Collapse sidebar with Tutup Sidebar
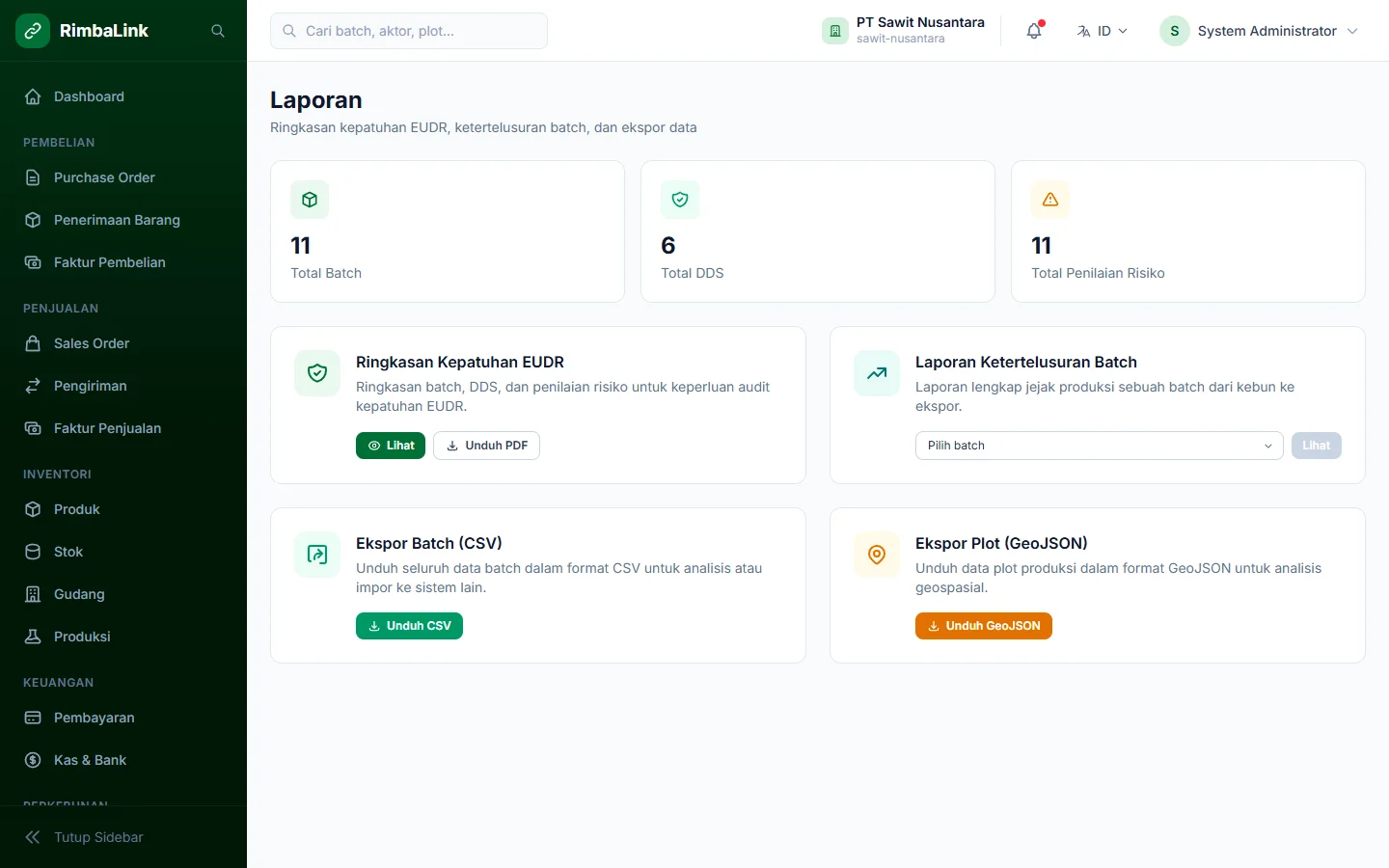Screen dimensions: 1389x868 click(x=123, y=837)
